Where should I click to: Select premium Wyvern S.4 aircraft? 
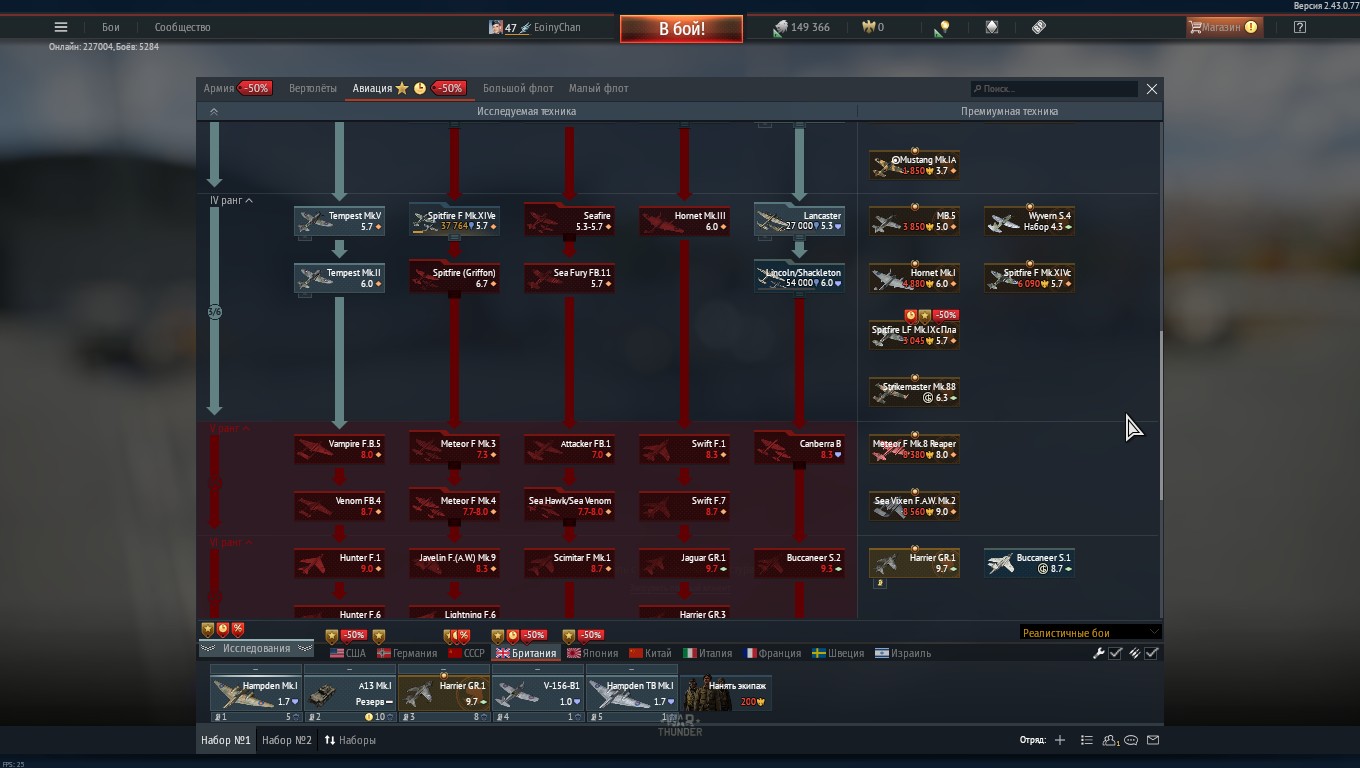[1029, 221]
